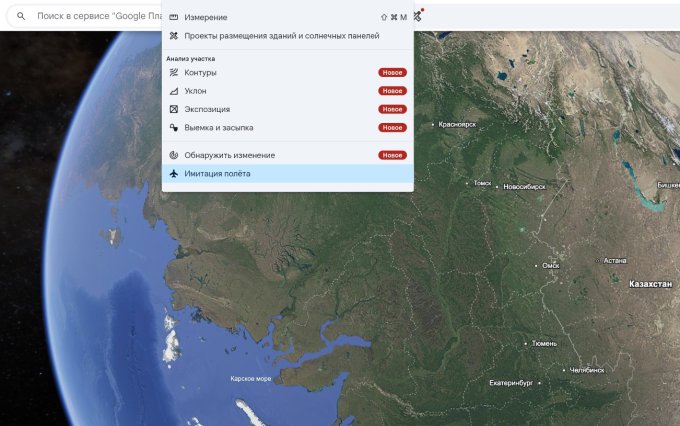Click the solar panel design icon

tap(173, 36)
